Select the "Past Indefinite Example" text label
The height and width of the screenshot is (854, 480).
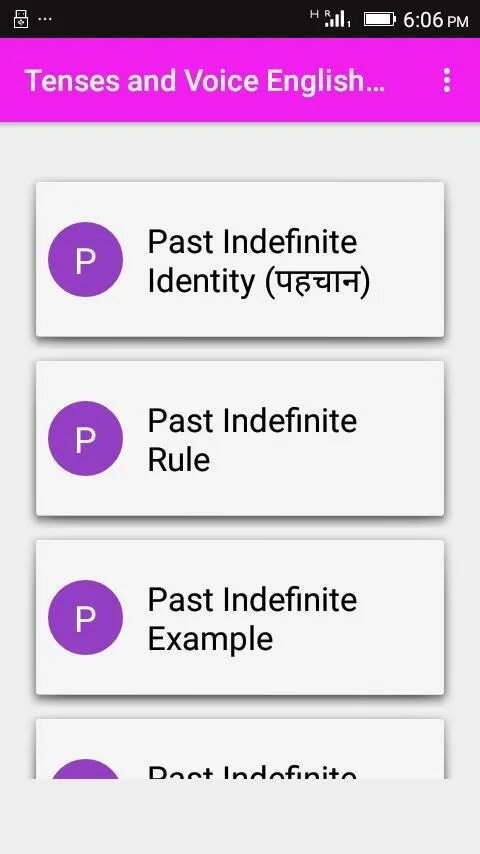pos(252,619)
